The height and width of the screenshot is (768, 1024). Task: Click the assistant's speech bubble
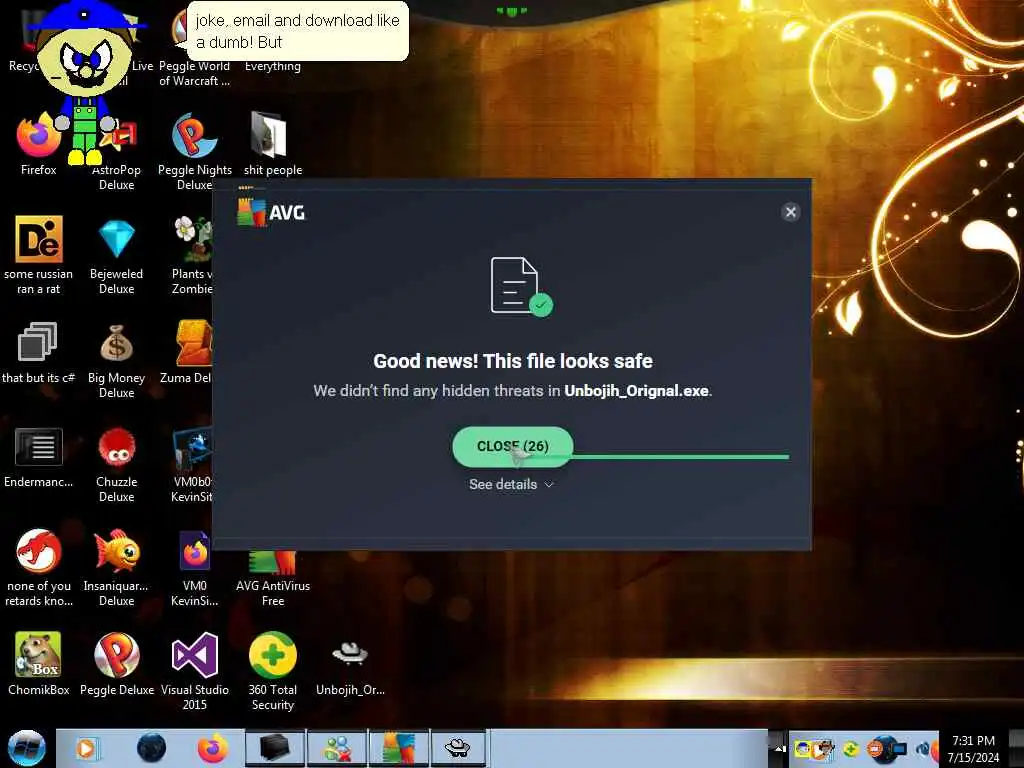pos(298,31)
